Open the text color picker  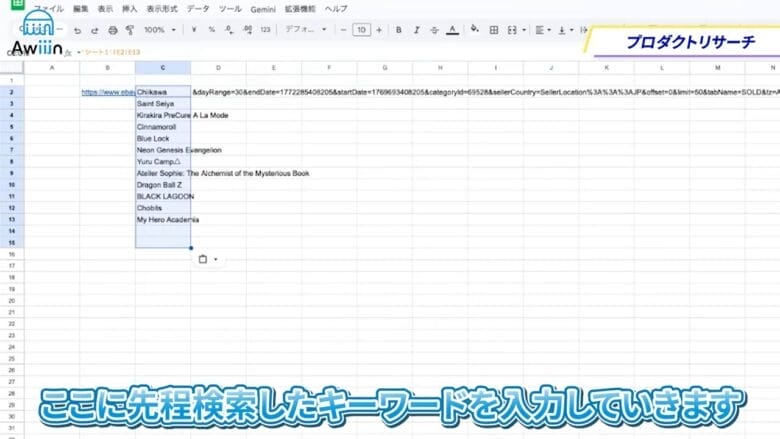[452, 30]
